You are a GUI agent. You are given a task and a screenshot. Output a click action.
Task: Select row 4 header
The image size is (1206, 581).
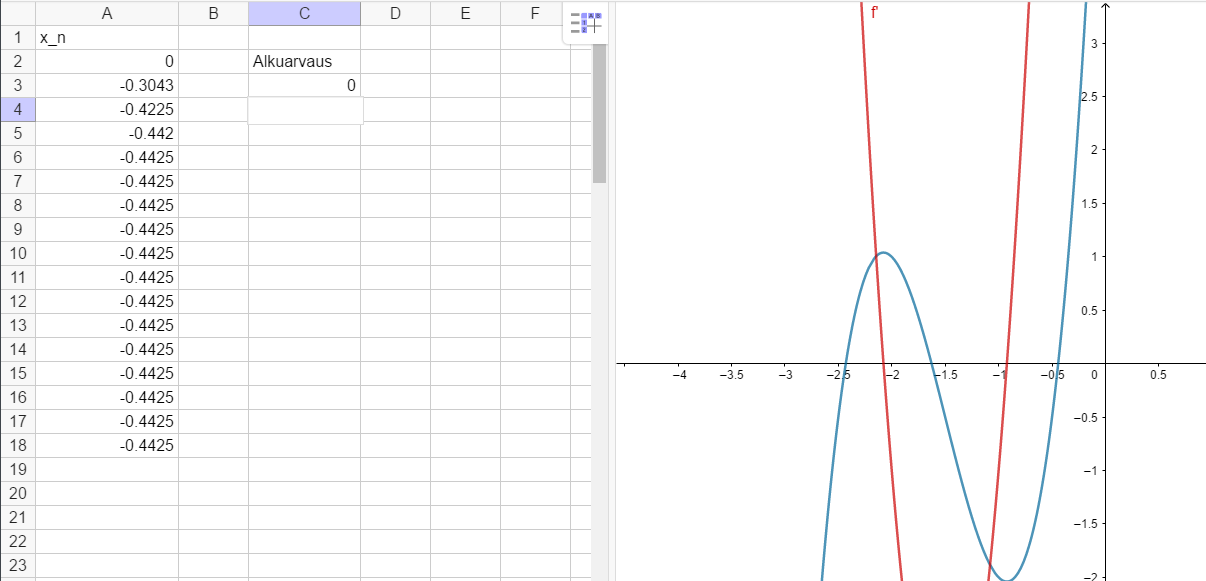[17, 109]
